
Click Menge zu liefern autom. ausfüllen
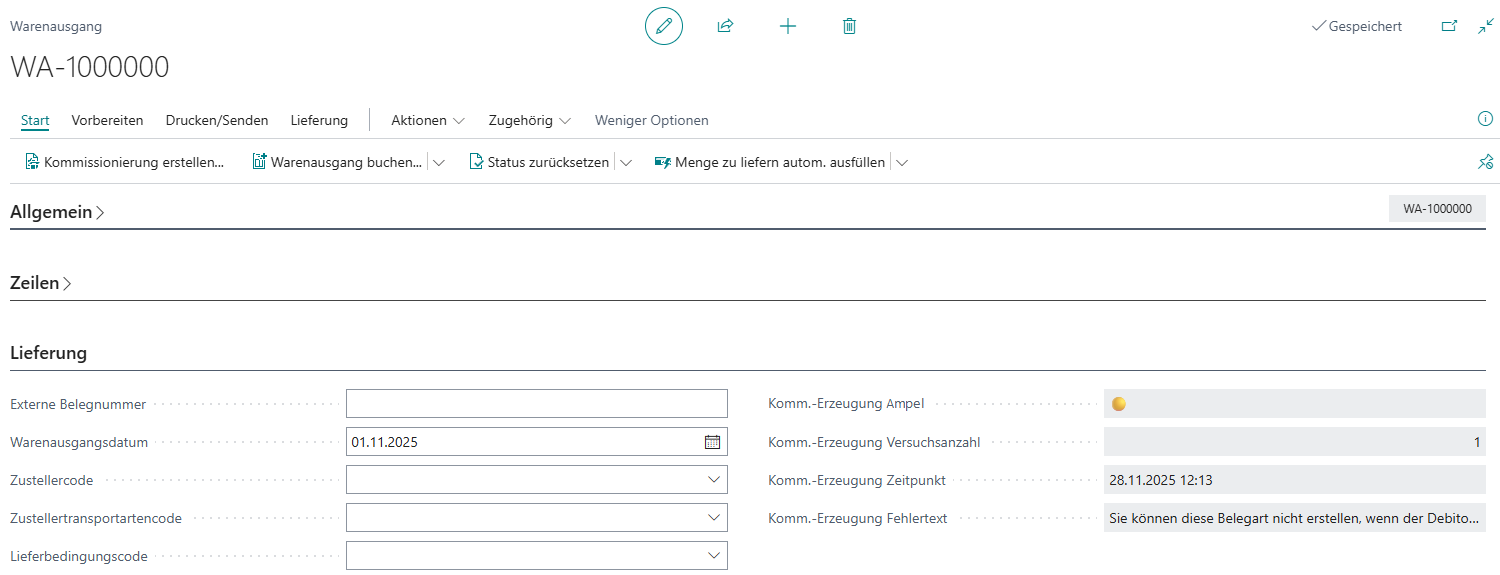tap(770, 162)
